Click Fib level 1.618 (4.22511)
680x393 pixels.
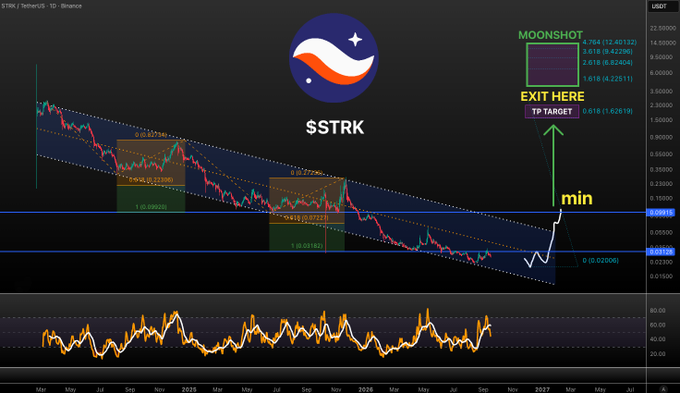[607, 79]
